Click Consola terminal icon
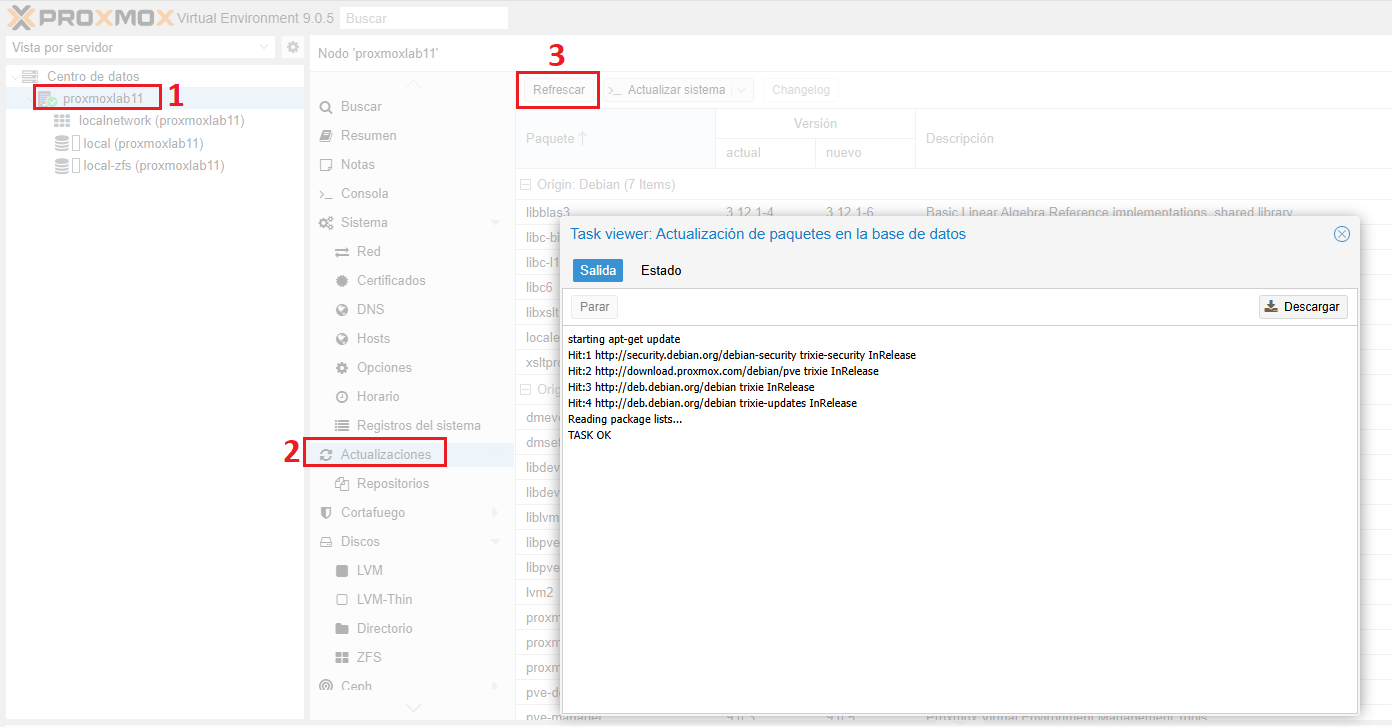Image resolution: width=1392 pixels, height=727 pixels. [325, 193]
